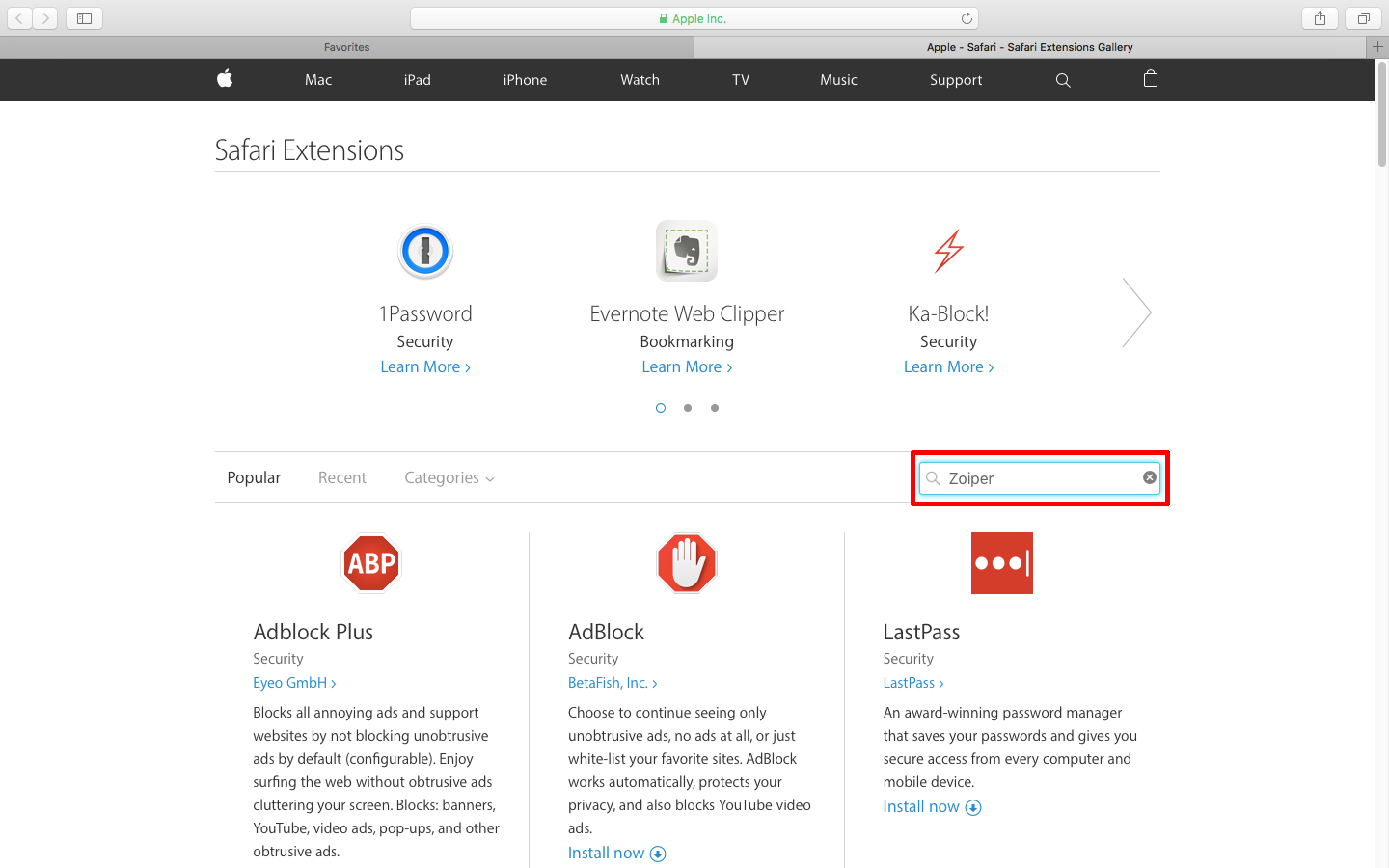This screenshot has width=1389, height=868.
Task: Show Safari sidebar with toolbar button
Action: [x=84, y=18]
